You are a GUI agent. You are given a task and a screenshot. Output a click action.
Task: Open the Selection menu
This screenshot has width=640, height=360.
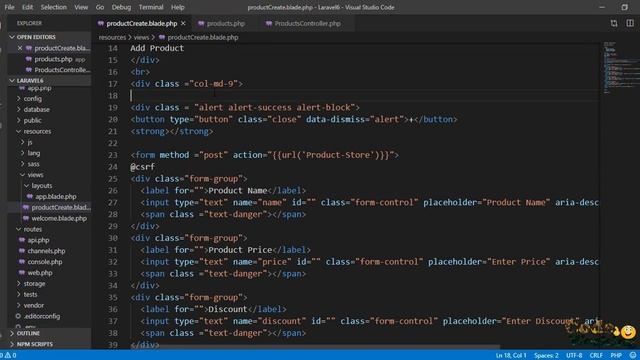(53, 7)
